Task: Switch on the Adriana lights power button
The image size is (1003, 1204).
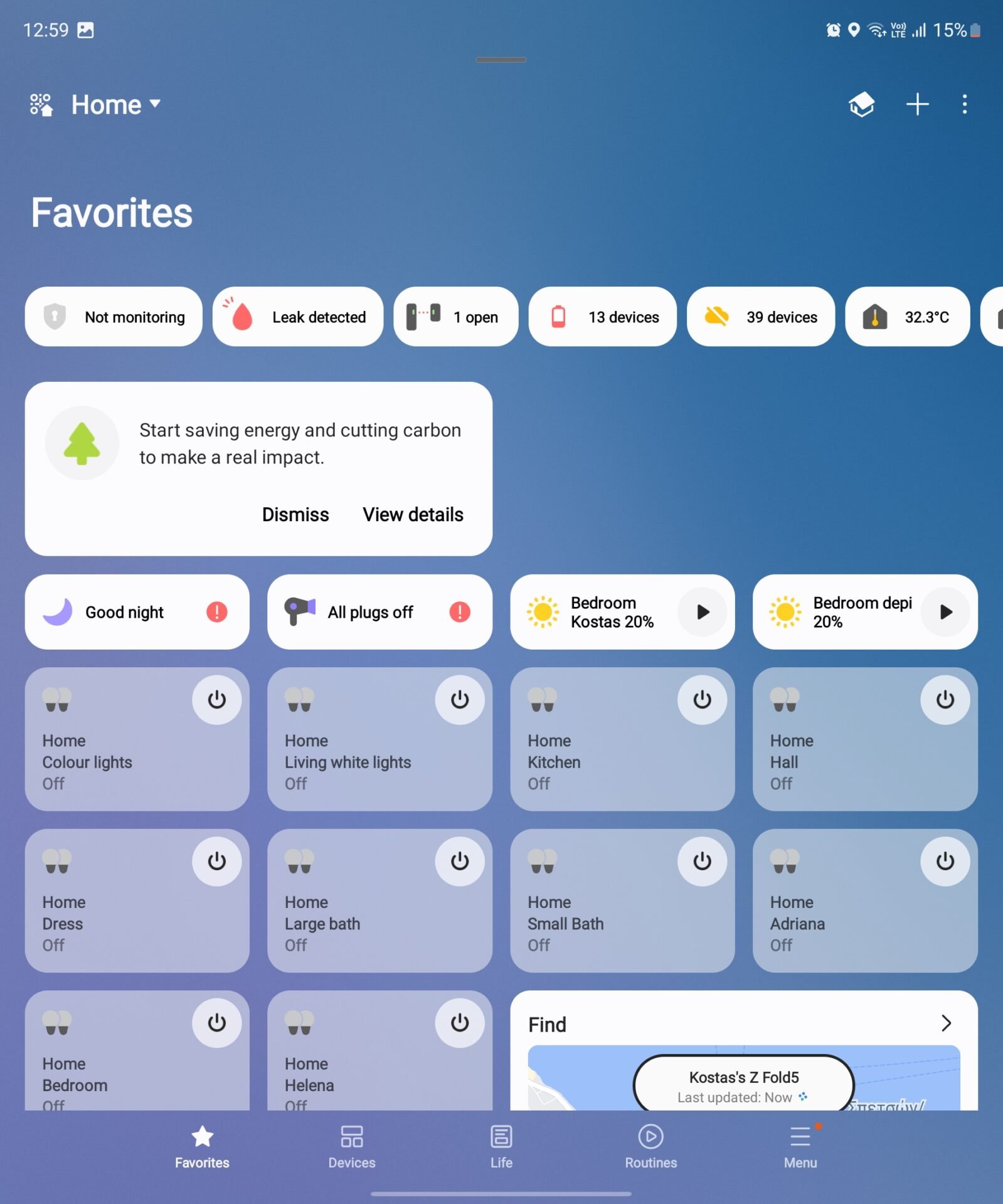Action: (945, 862)
